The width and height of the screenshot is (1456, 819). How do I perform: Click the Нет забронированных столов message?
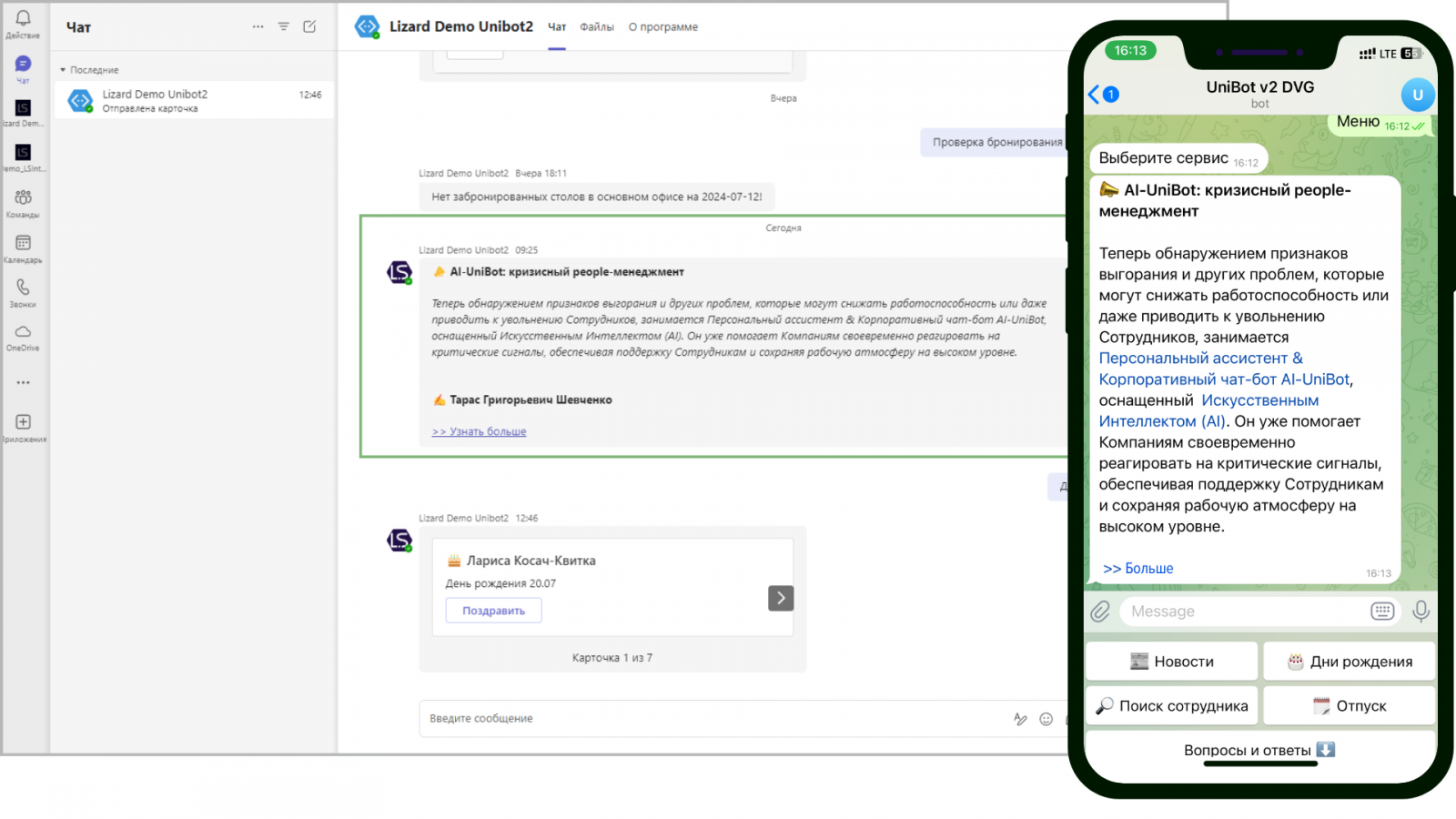pyautogui.click(x=597, y=197)
